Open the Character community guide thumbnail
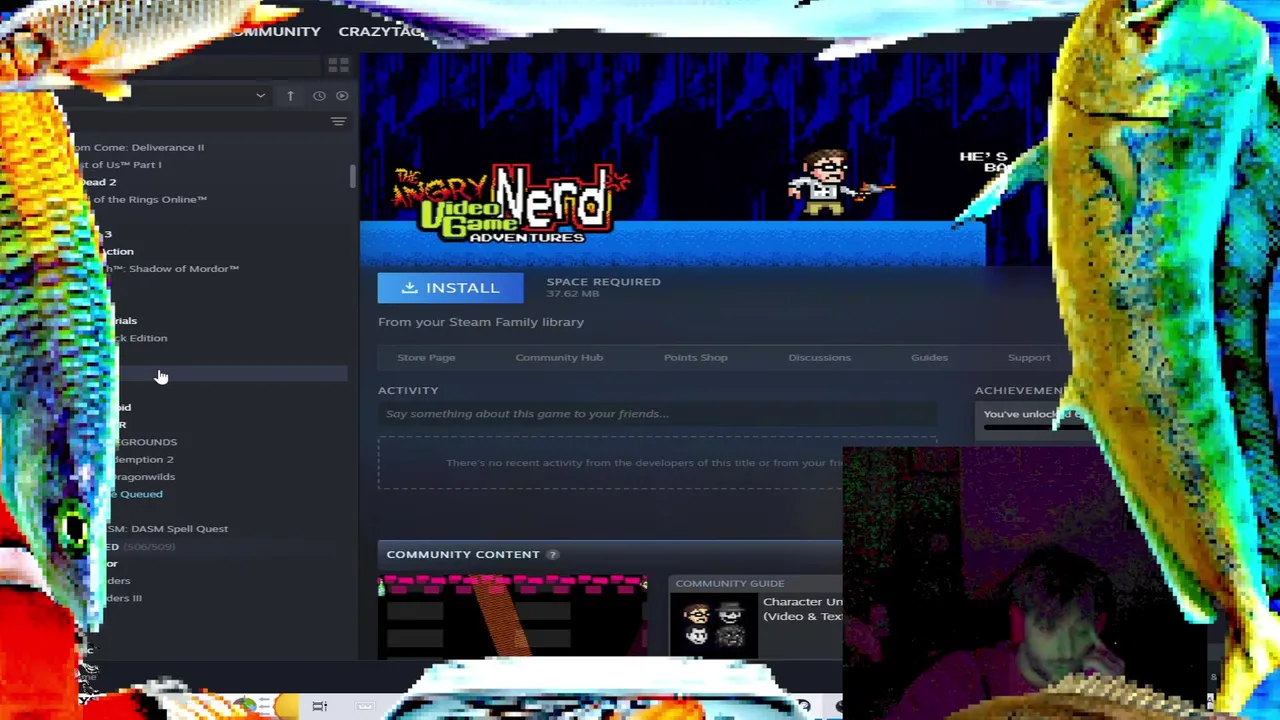The image size is (1280, 720). click(x=714, y=624)
